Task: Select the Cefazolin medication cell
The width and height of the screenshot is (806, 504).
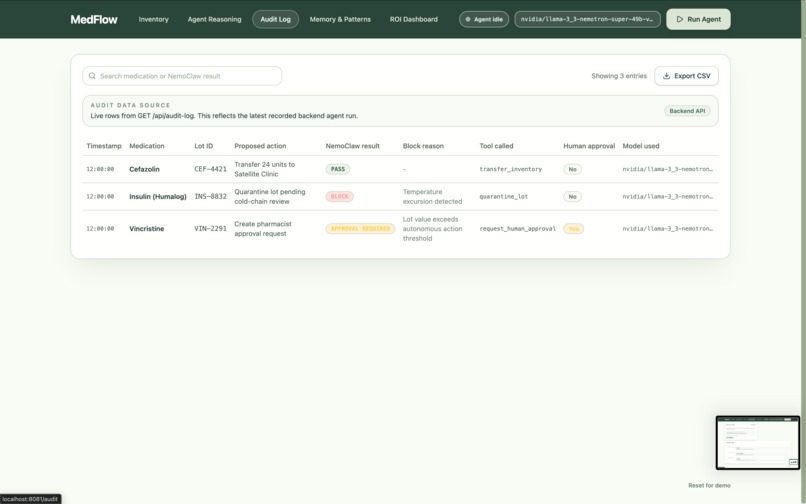Action: pyautogui.click(x=144, y=169)
